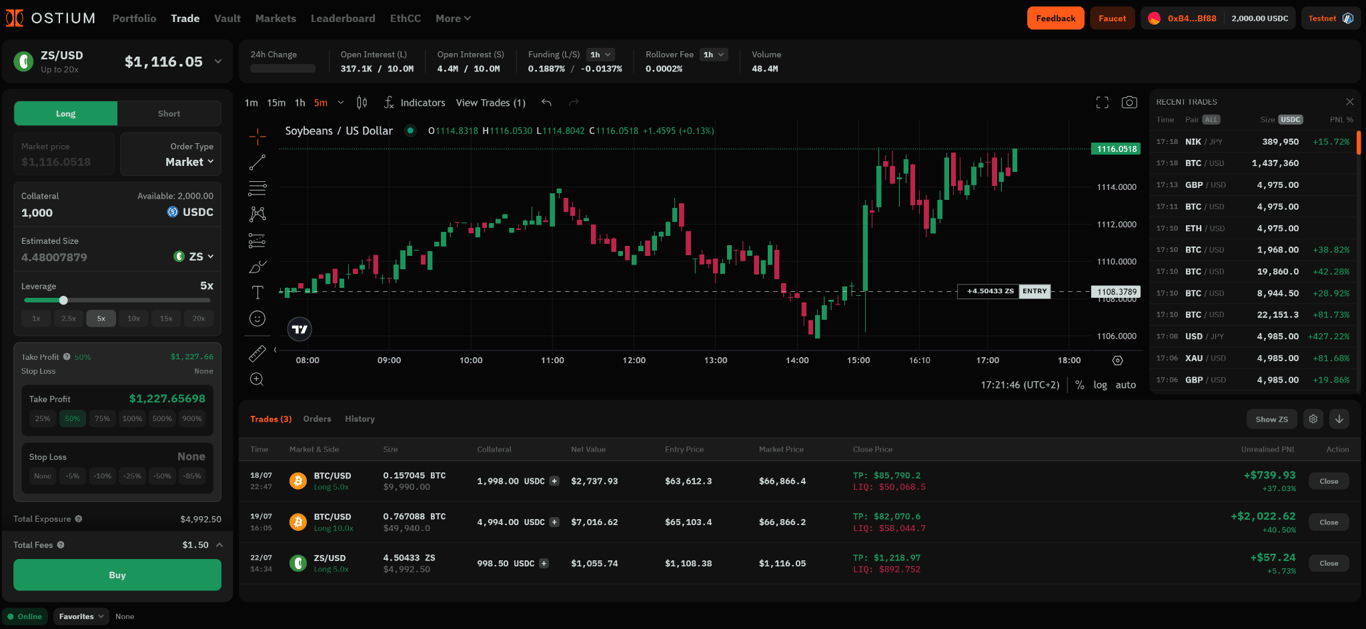1366x629 pixels.
Task: Open the Order Type Market dropdown
Action: tap(190, 162)
